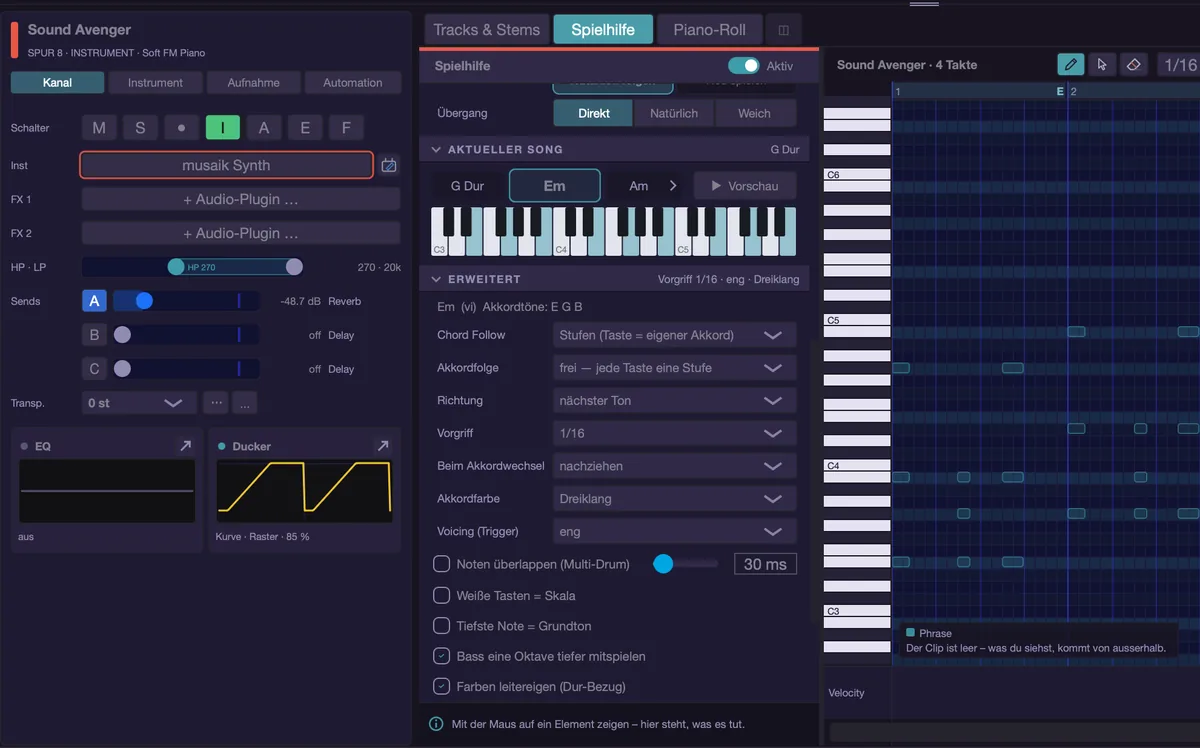The image size is (1200, 748).
Task: Enable Noten überlappen (Multi-Drum) checkbox
Action: (441, 564)
